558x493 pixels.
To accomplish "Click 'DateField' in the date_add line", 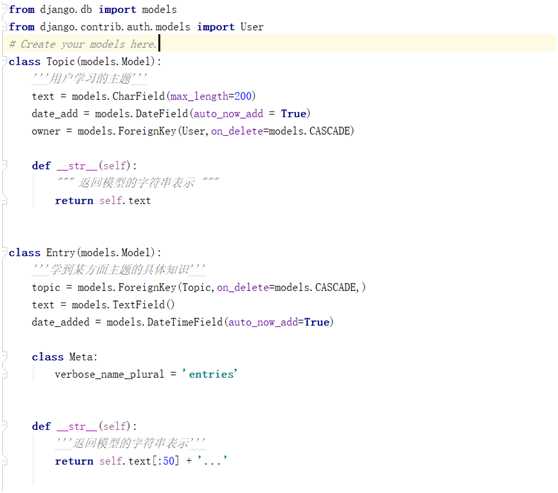I will coord(162,114).
